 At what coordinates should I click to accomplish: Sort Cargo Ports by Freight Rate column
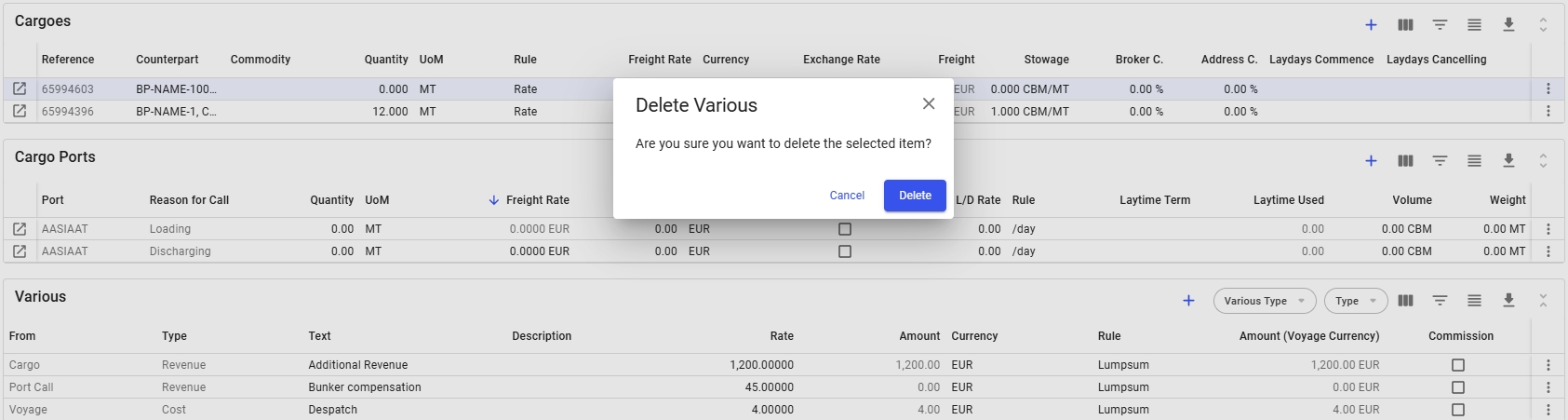click(x=537, y=200)
